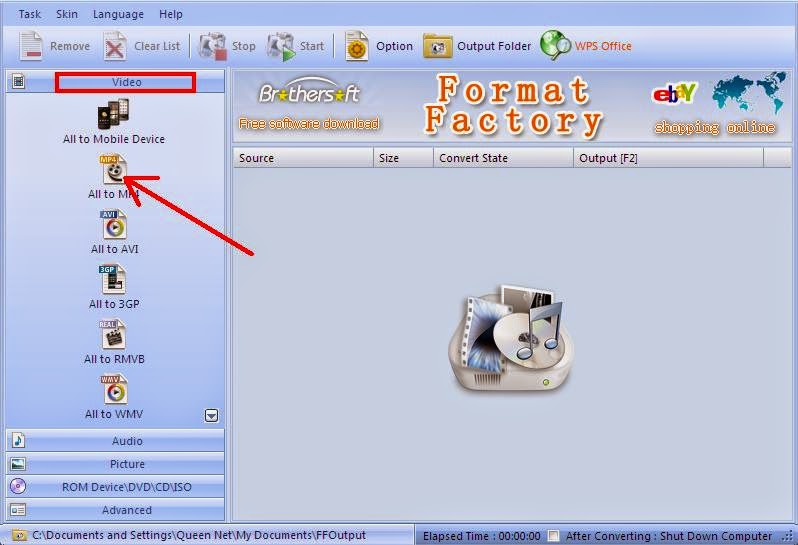Screen dimensions: 798x545
Task: Stop the conversion with Stop icon
Action: pyautogui.click(x=212, y=46)
